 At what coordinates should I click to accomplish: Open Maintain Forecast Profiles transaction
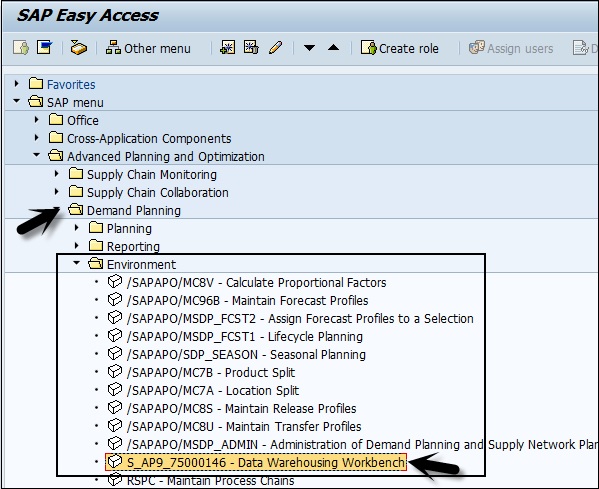[x=248, y=300]
